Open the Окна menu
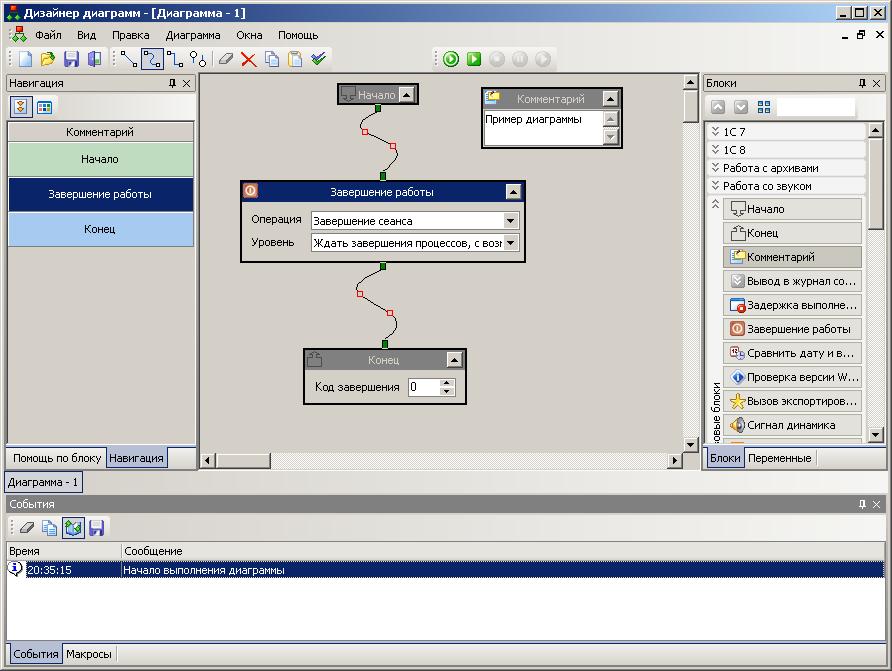The image size is (892, 671). 249,35
